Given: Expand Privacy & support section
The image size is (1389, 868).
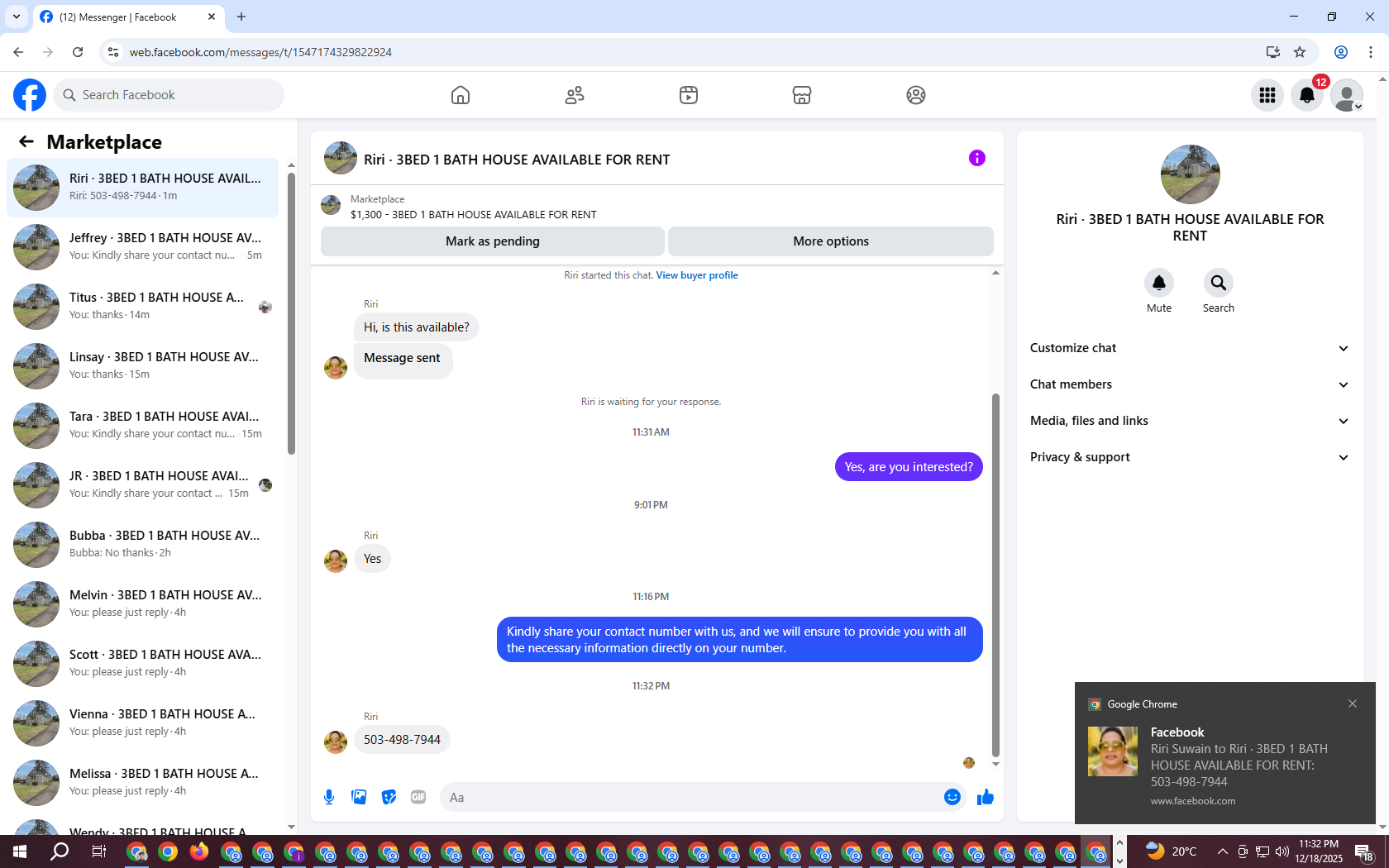Looking at the screenshot, I should click(1190, 457).
